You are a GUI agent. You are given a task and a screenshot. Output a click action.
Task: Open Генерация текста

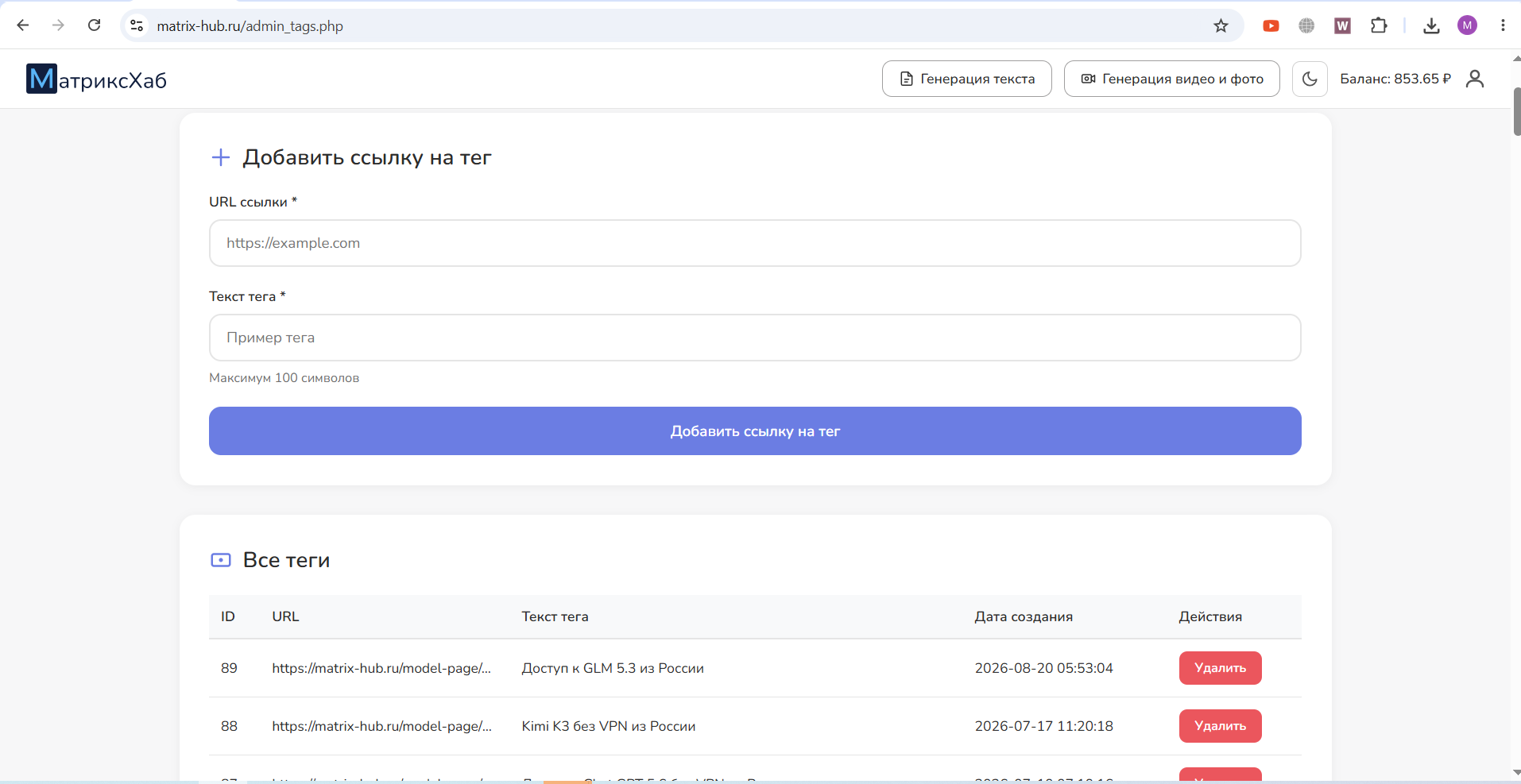pos(966,79)
